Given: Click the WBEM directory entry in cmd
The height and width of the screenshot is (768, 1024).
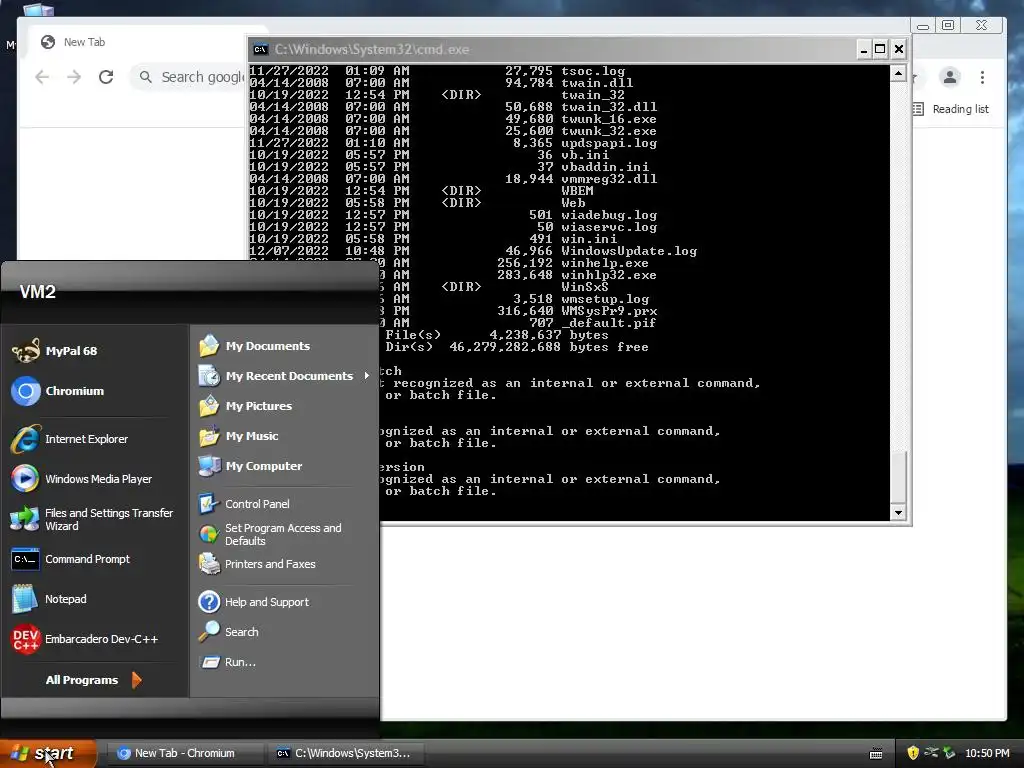Looking at the screenshot, I should 577,191.
